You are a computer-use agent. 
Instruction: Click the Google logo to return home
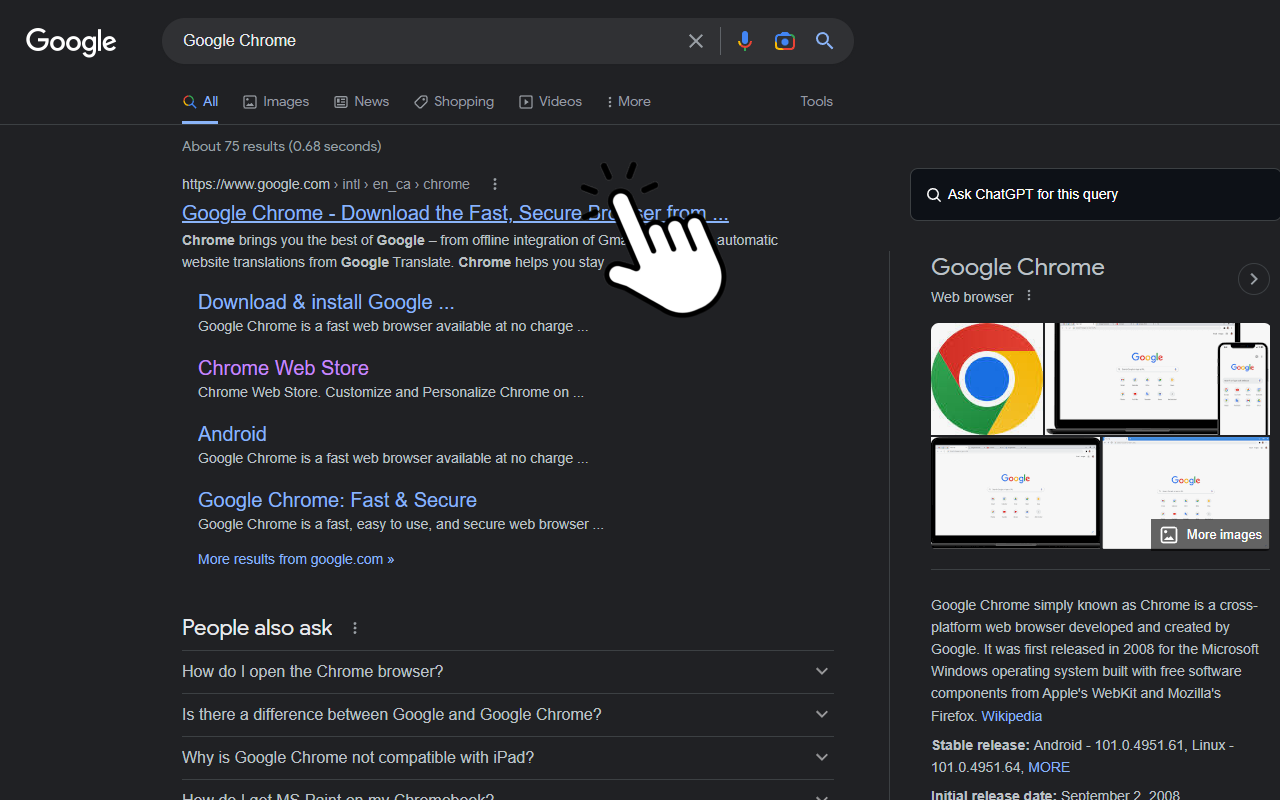click(x=70, y=42)
